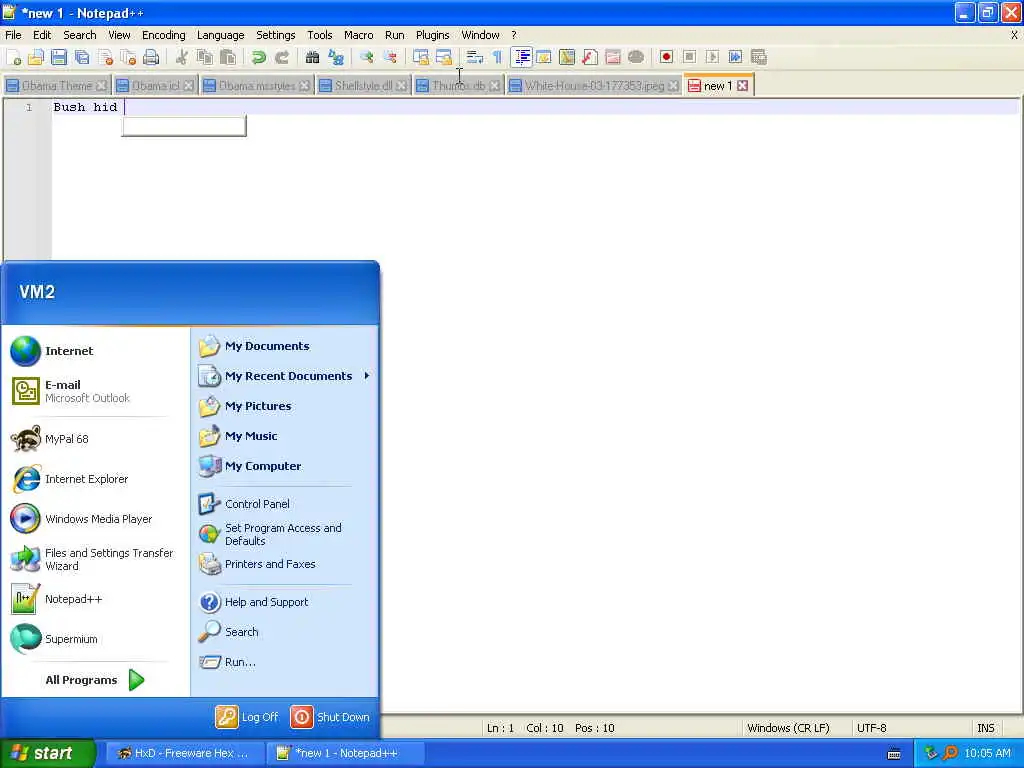Click the Save recorded macro icon

point(759,57)
